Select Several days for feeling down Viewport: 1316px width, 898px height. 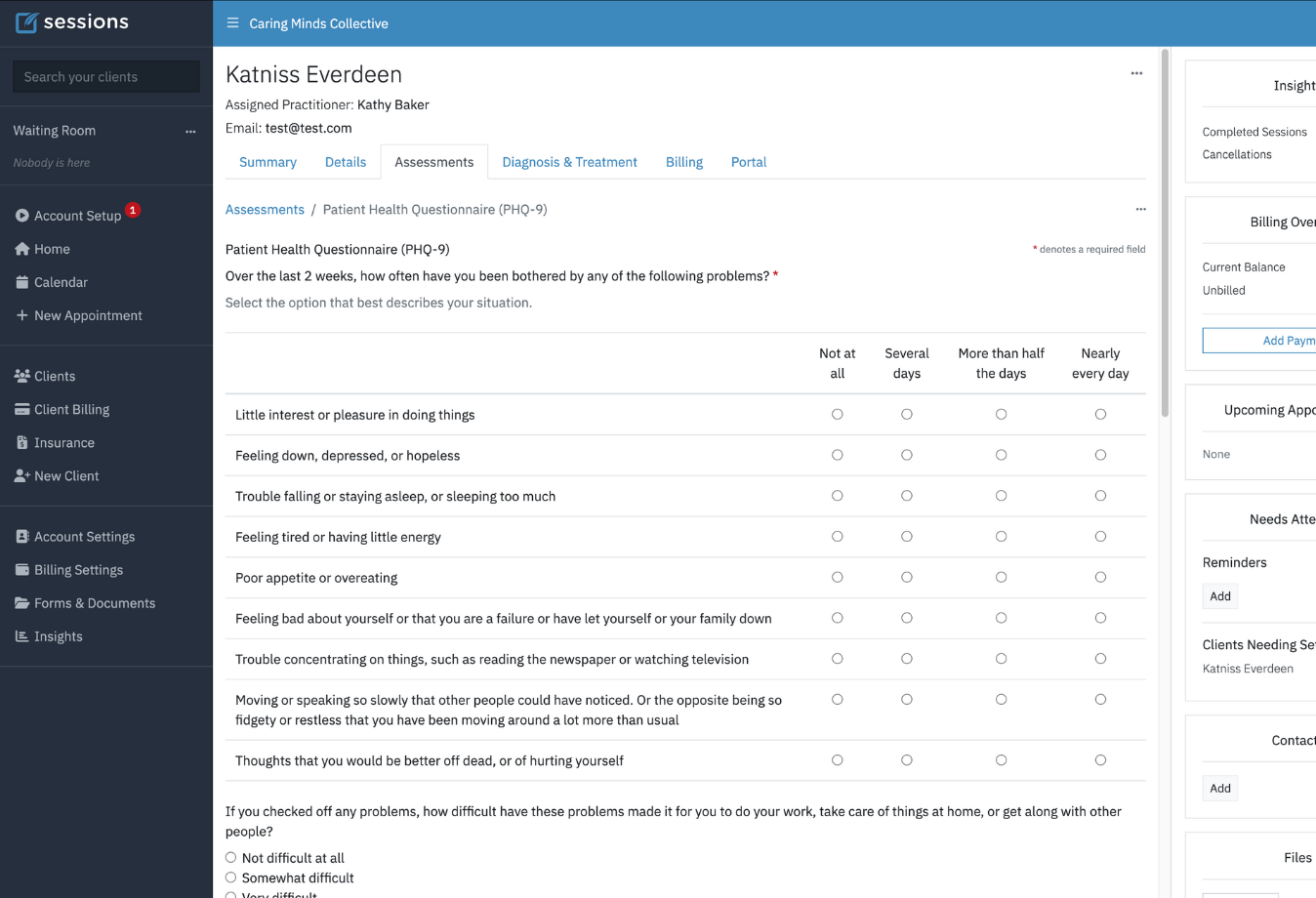click(x=907, y=455)
